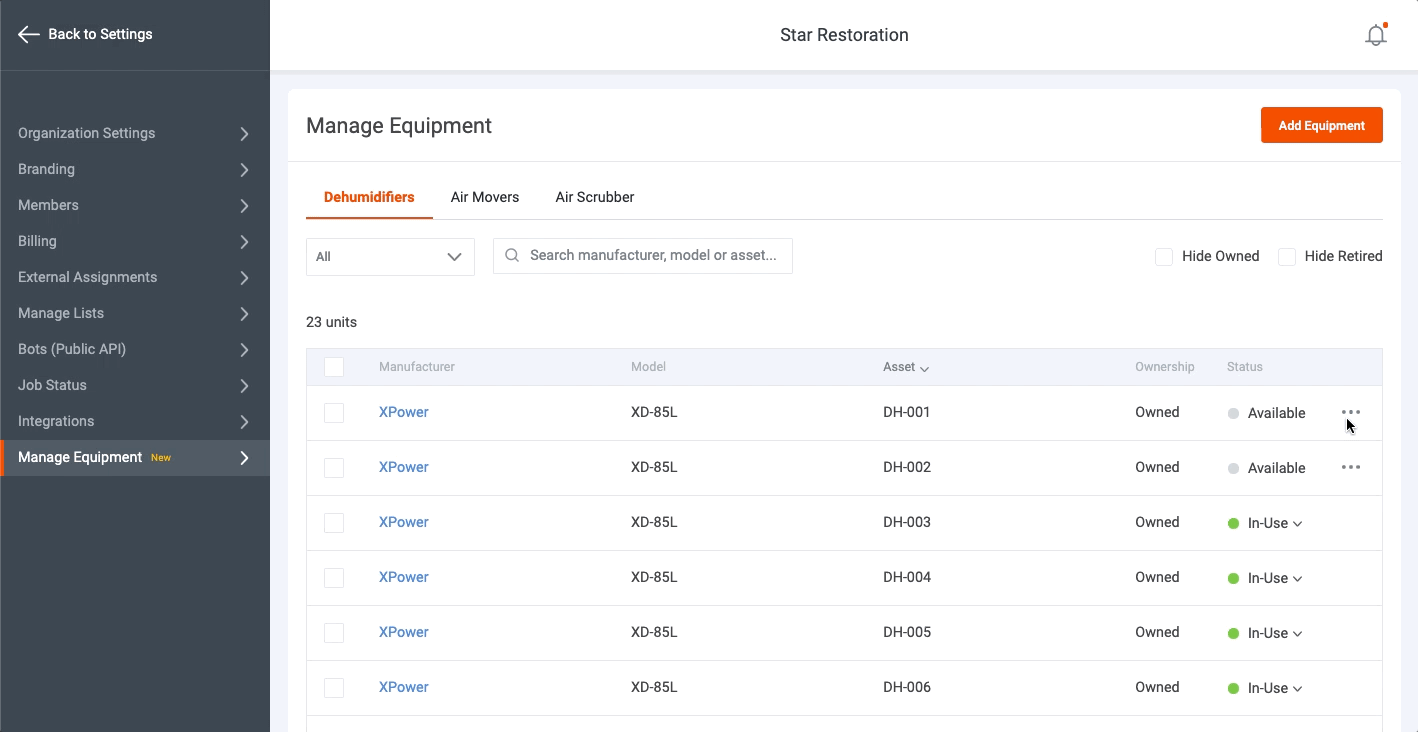Enable the Hide Owned checkbox
The width and height of the screenshot is (1418, 732).
tap(1164, 256)
